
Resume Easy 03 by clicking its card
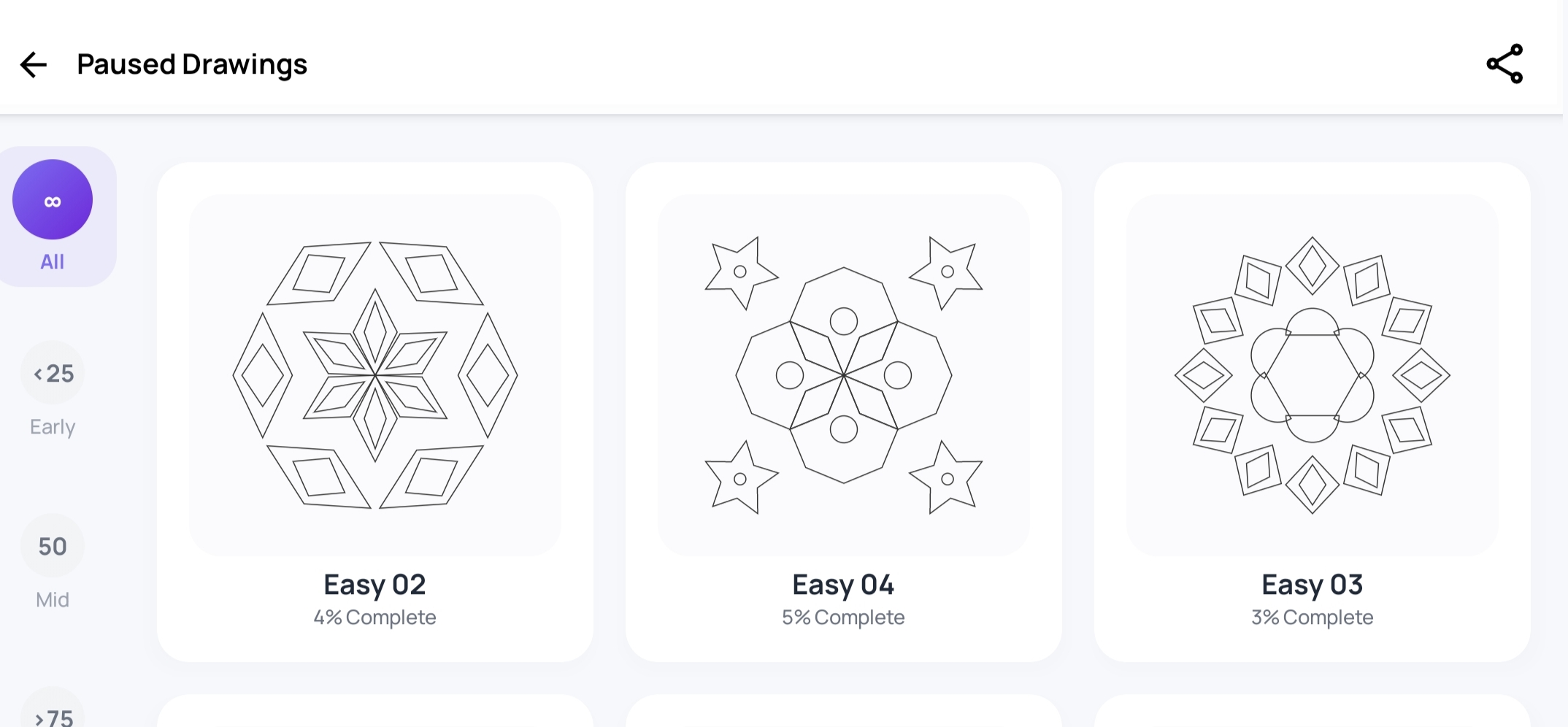pyautogui.click(x=1312, y=409)
